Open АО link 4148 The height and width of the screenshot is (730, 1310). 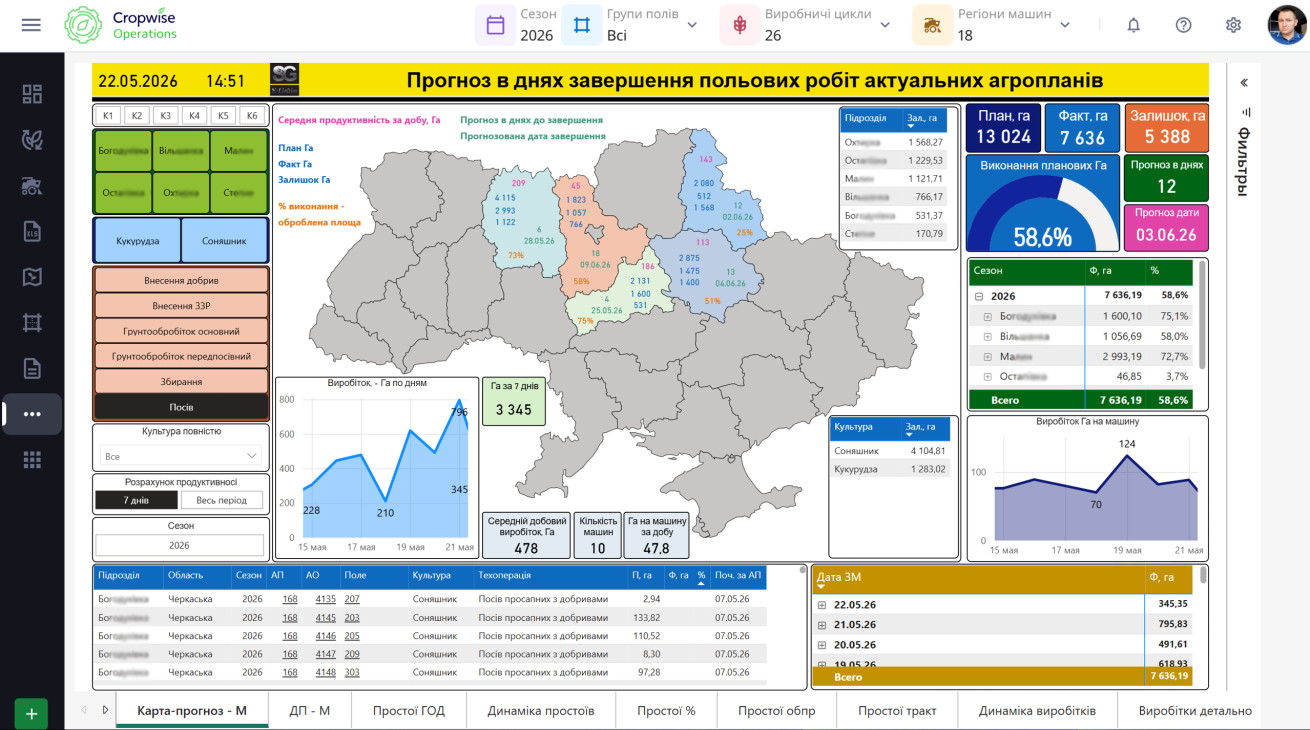coord(326,673)
